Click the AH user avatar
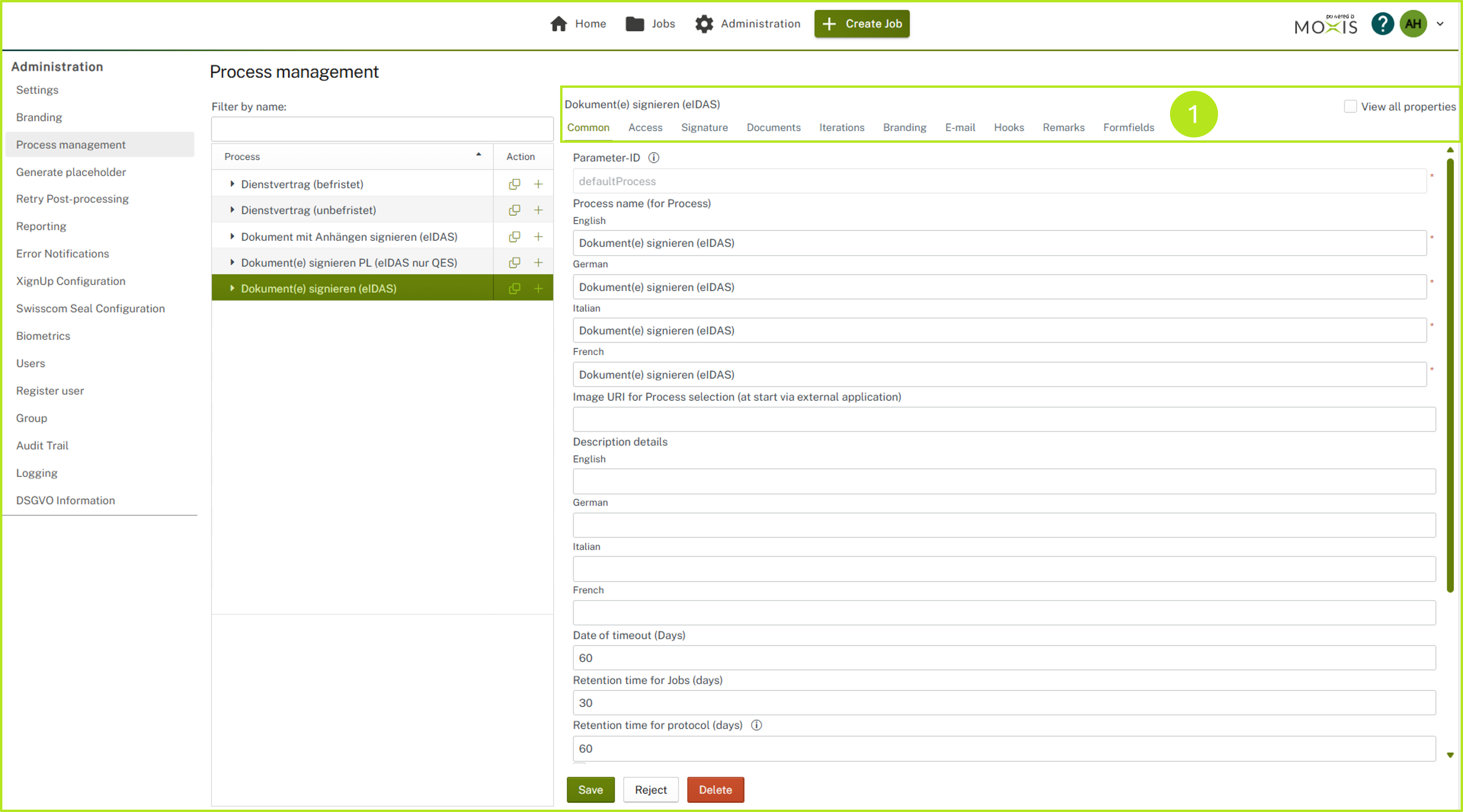1463x812 pixels. tap(1413, 24)
